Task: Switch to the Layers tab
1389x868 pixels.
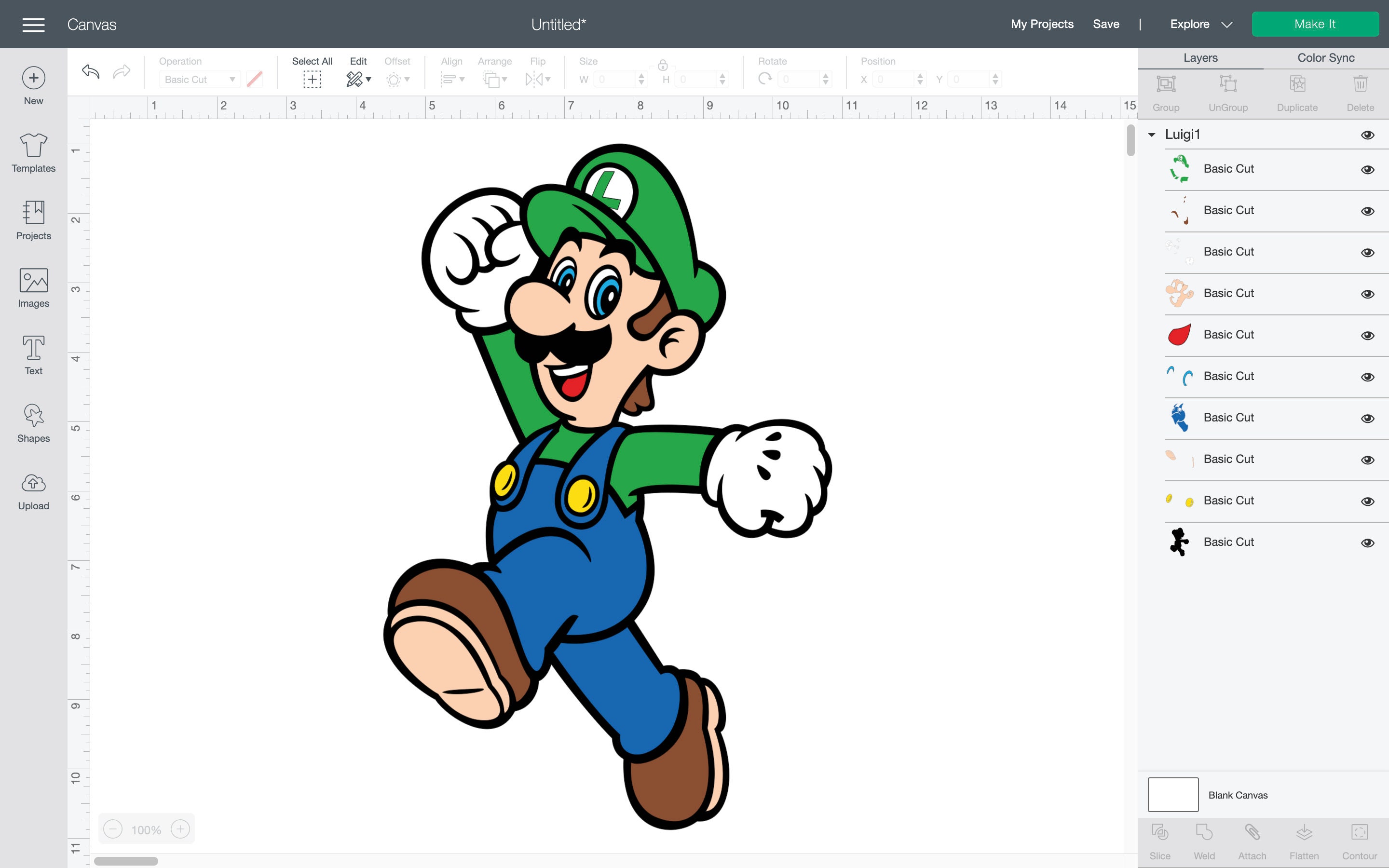Action: (1200, 58)
